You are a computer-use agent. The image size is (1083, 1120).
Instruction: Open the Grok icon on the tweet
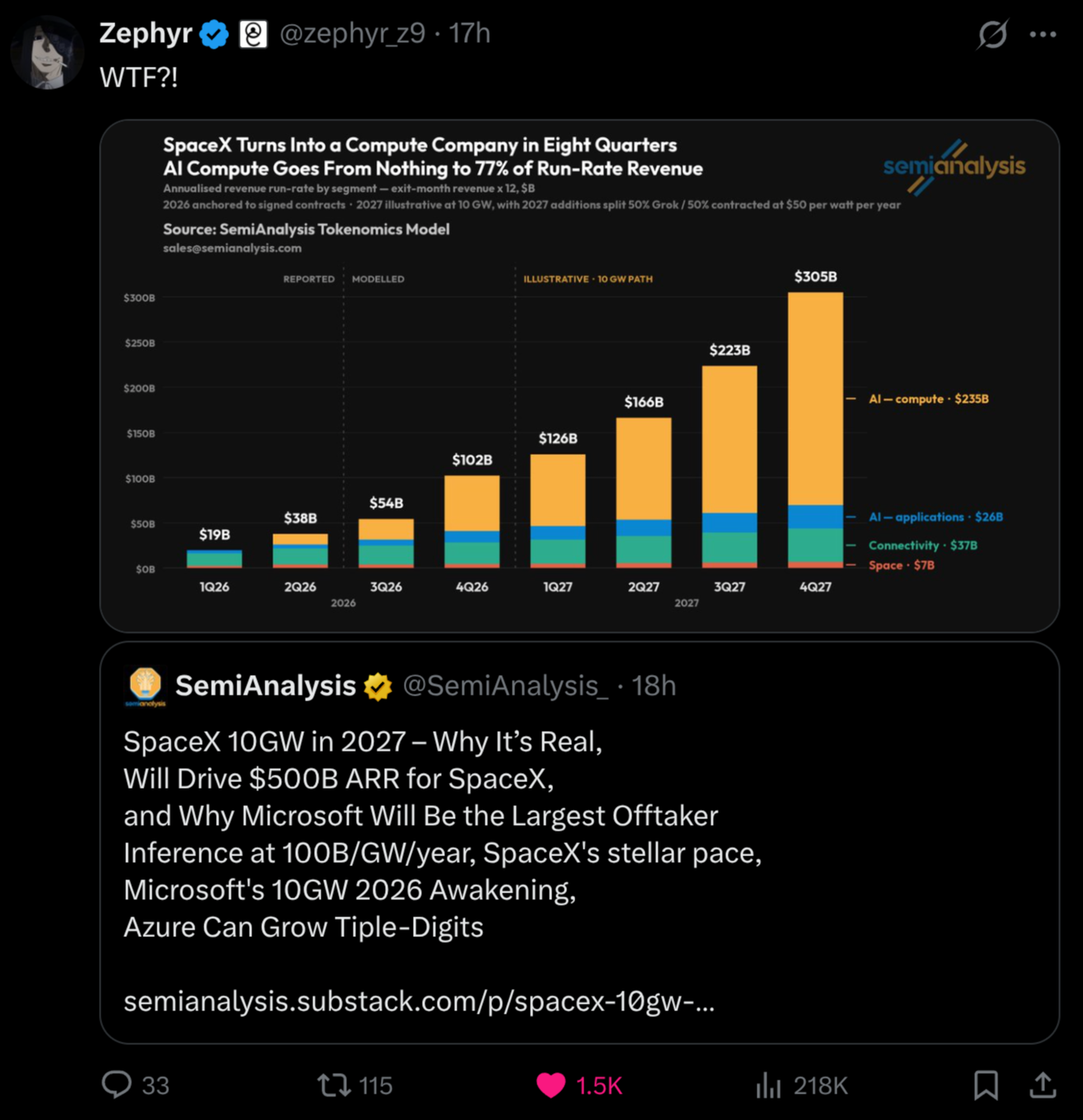click(x=992, y=34)
